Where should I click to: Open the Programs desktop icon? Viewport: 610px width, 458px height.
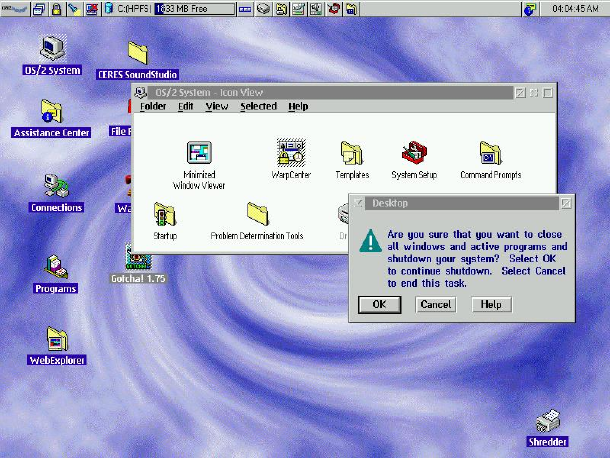pos(56,274)
